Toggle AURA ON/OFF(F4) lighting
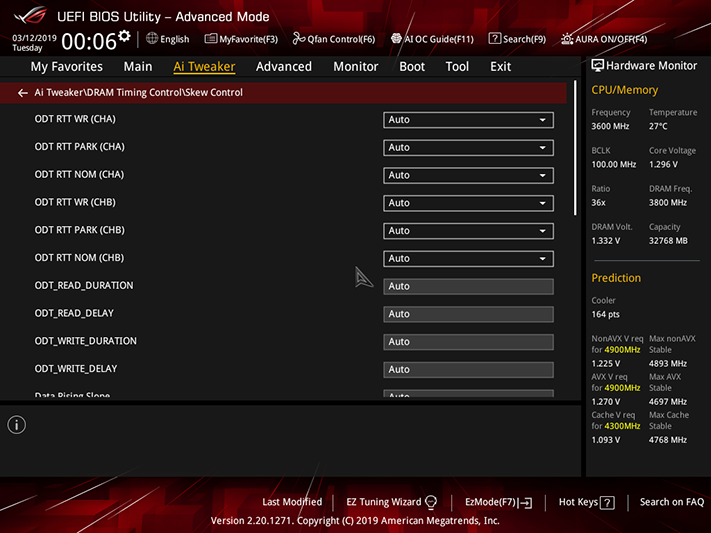Image resolution: width=711 pixels, height=533 pixels. pyautogui.click(x=604, y=39)
